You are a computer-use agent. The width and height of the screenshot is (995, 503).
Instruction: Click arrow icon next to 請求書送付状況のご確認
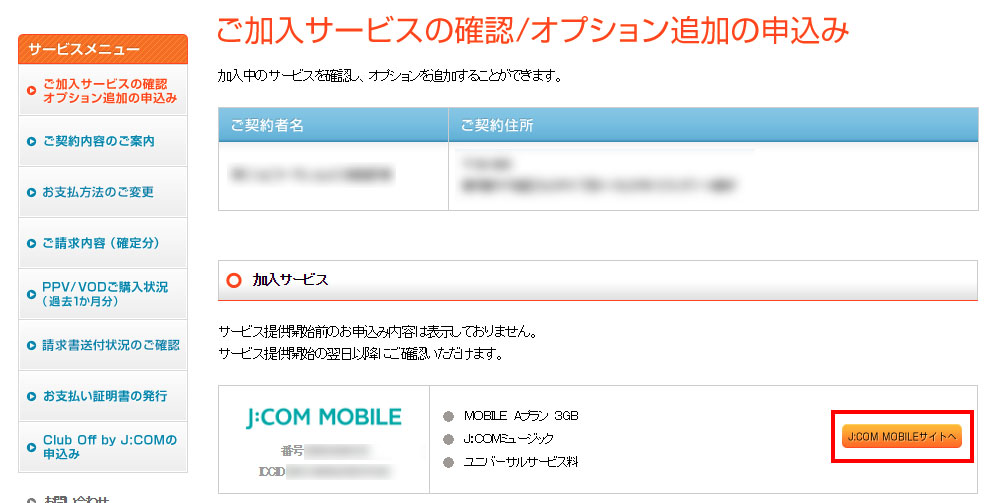point(31,346)
